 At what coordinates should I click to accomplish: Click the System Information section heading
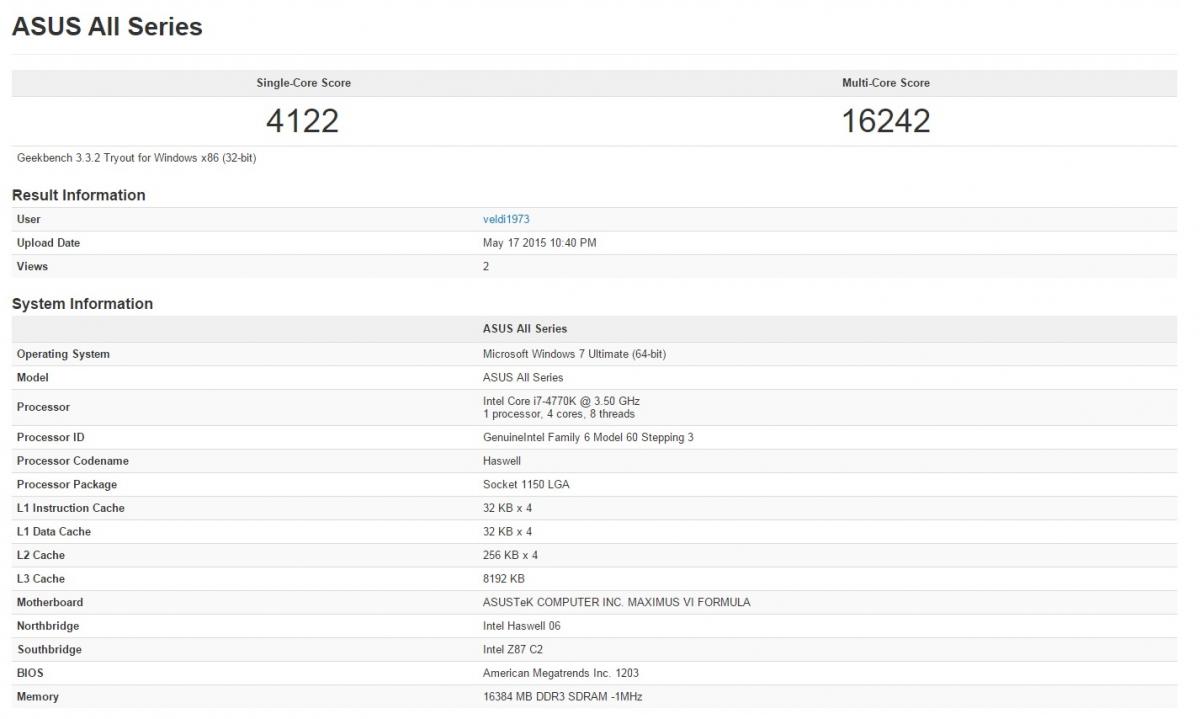click(x=83, y=304)
